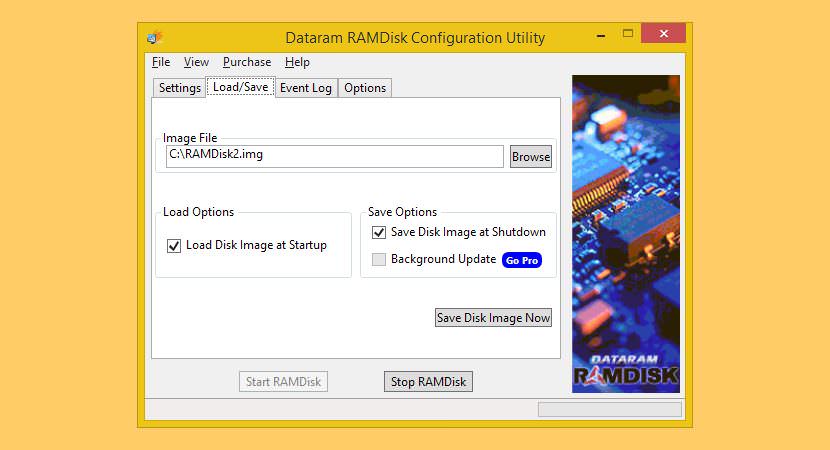Close the RAMDisk Configuration Utility
The height and width of the screenshot is (450, 830).
click(x=664, y=33)
